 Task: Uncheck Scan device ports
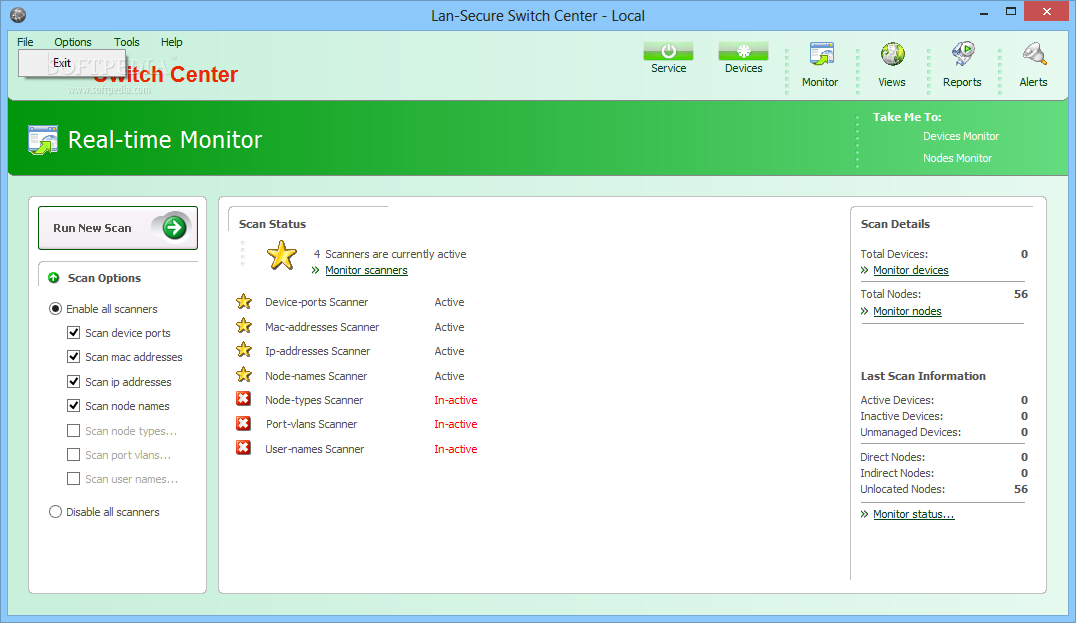[73, 333]
